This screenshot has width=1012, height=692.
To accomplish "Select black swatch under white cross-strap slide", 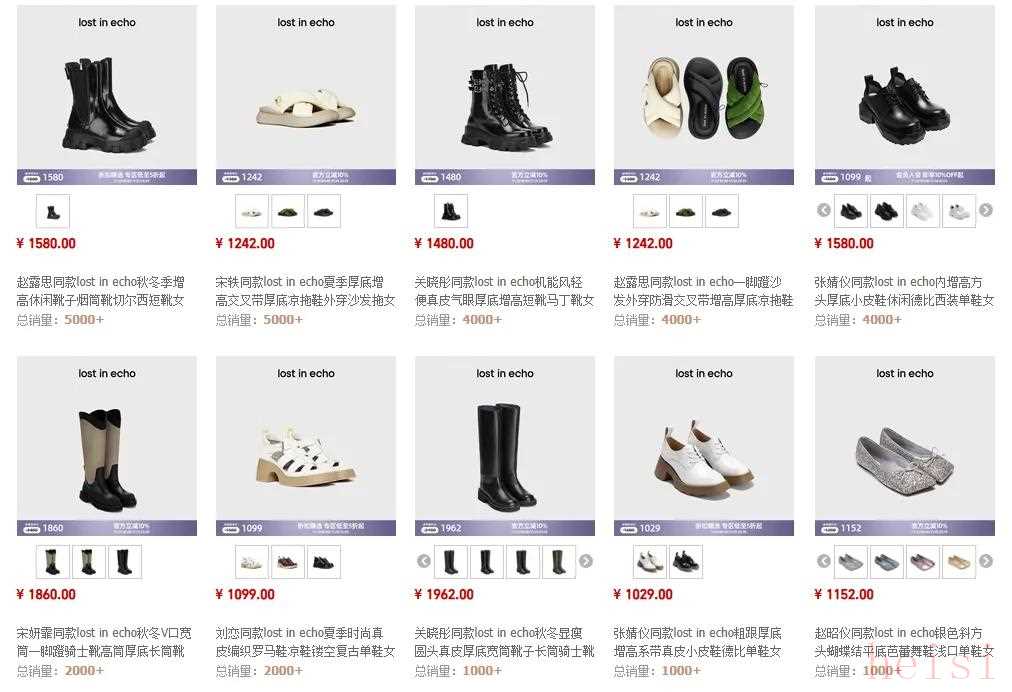I will click(x=324, y=211).
